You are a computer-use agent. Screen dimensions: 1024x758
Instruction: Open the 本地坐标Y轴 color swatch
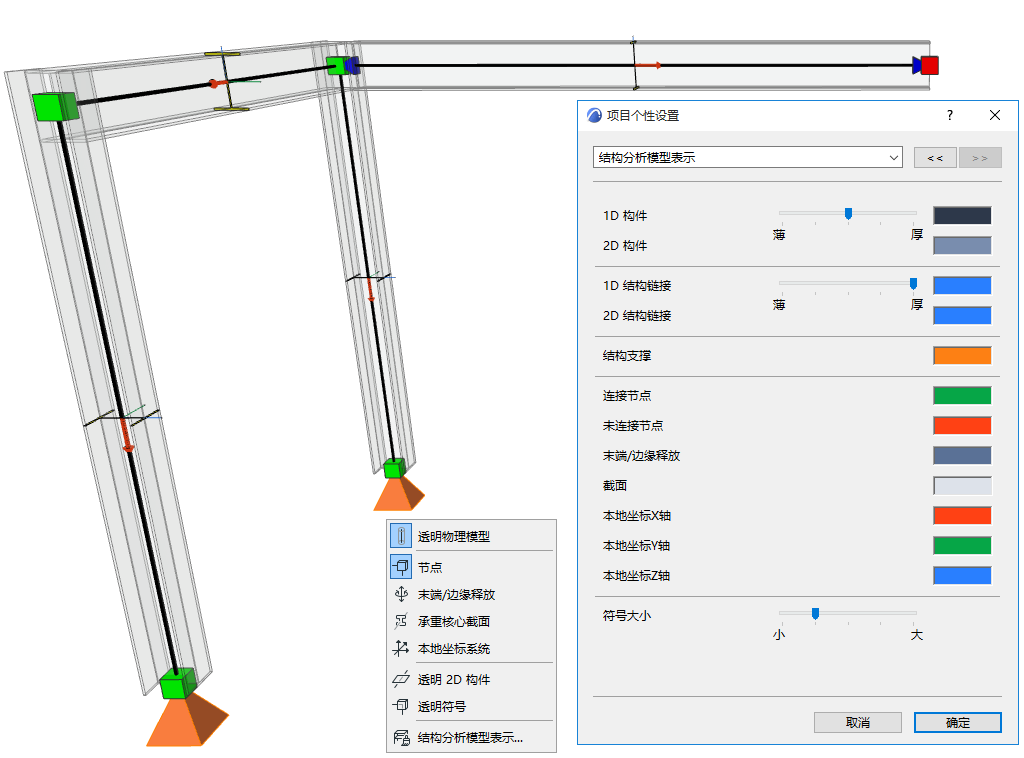point(962,546)
